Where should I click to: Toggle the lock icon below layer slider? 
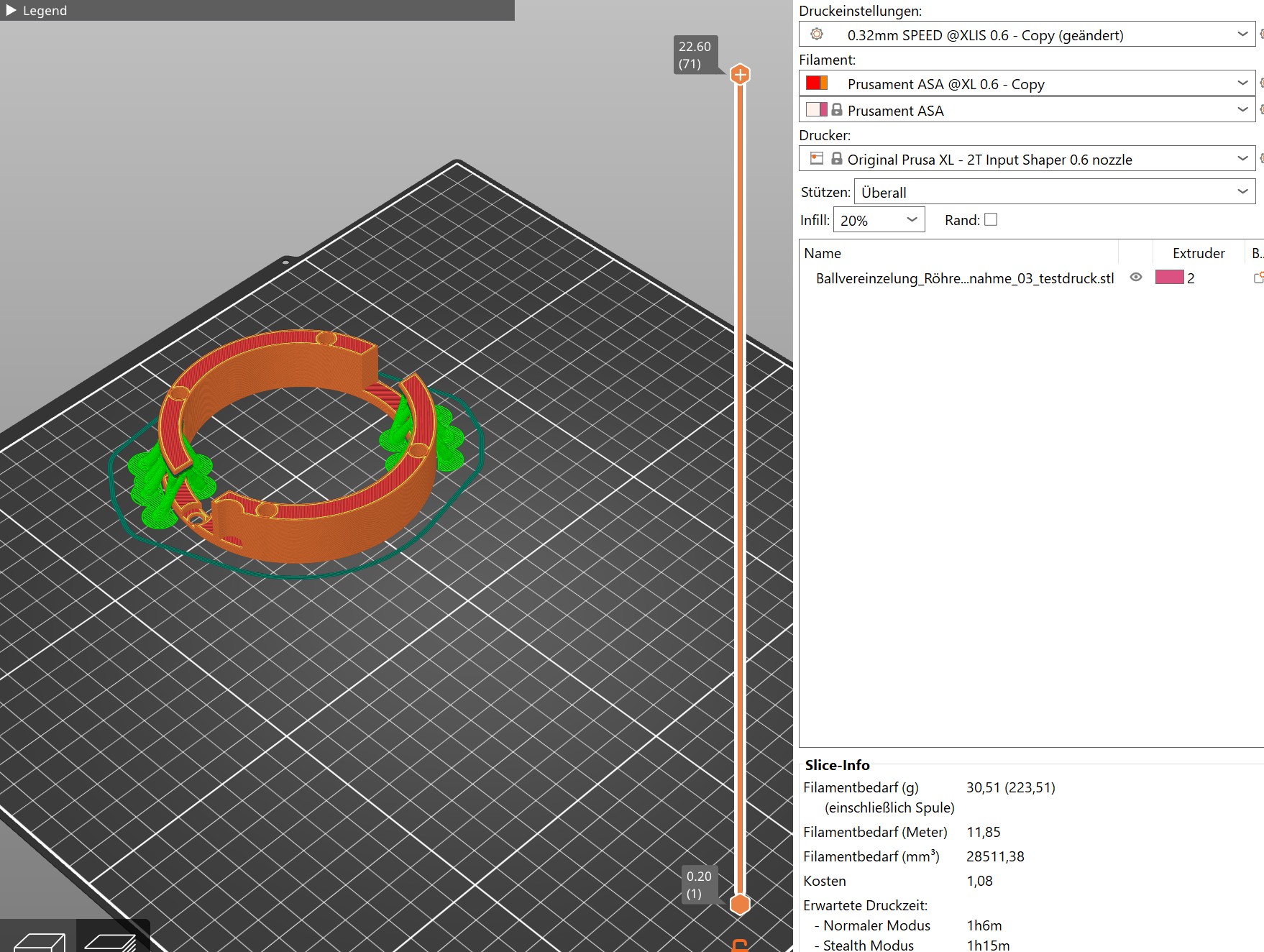click(x=739, y=945)
